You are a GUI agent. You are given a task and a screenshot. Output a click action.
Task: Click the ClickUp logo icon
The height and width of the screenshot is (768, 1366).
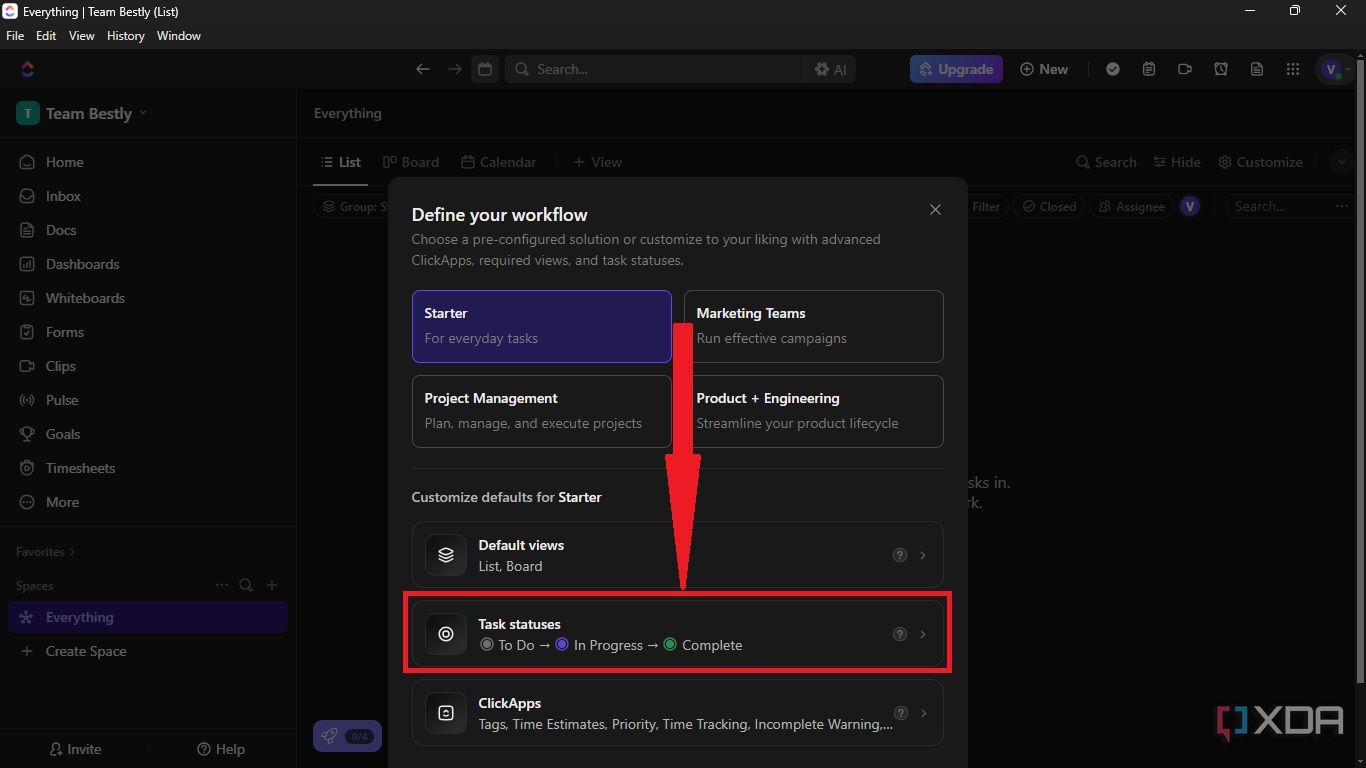click(28, 69)
